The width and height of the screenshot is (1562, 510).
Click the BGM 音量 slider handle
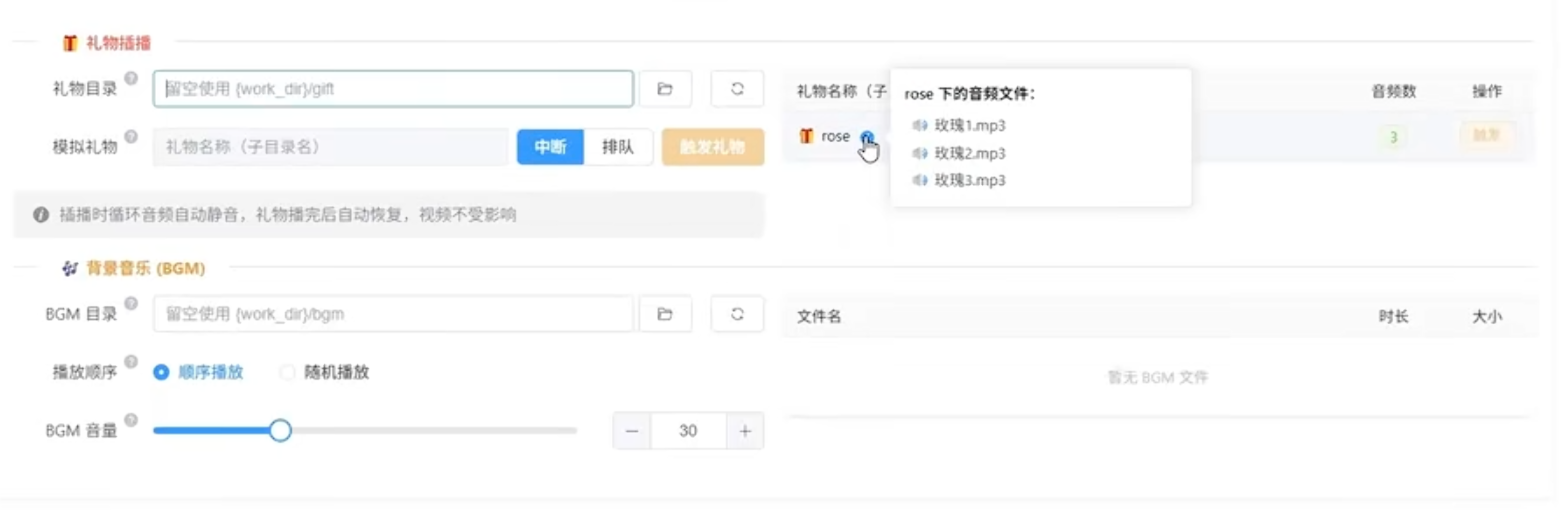click(x=280, y=431)
